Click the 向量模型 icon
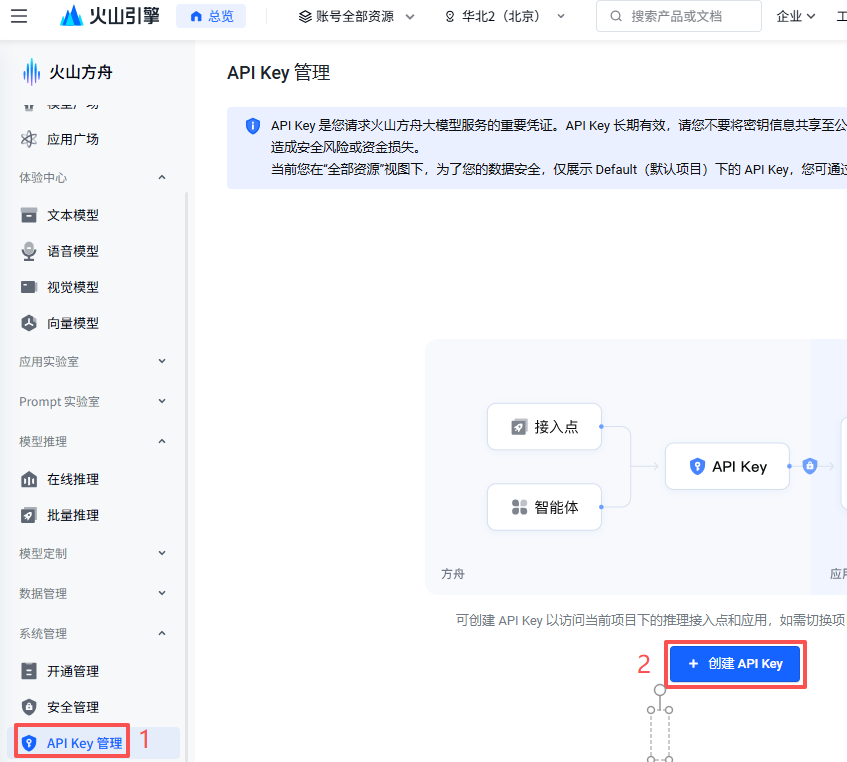Viewport: 847px width, 762px height. pyautogui.click(x=29, y=323)
